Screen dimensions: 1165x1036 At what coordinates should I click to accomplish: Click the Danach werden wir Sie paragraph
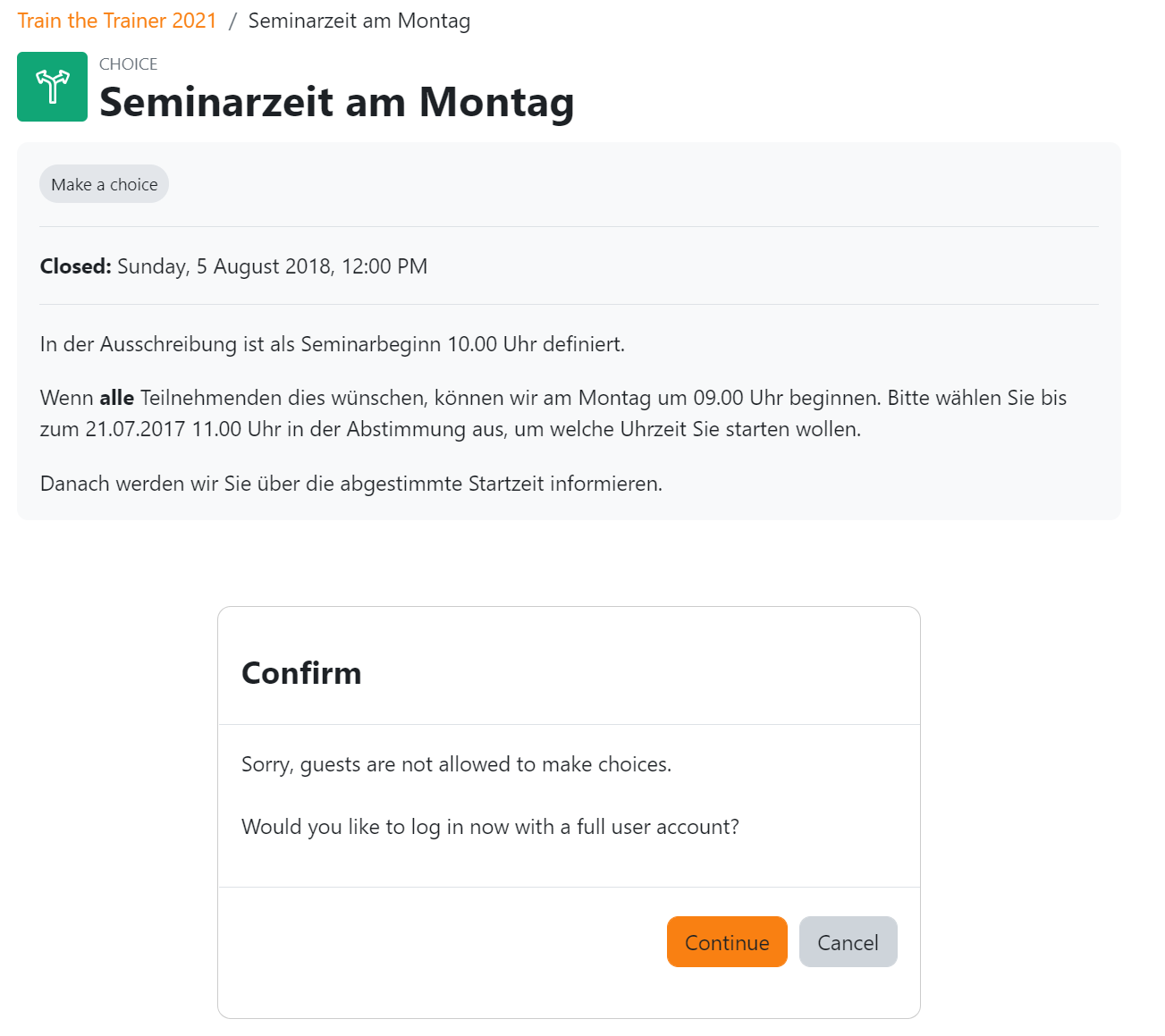(351, 484)
